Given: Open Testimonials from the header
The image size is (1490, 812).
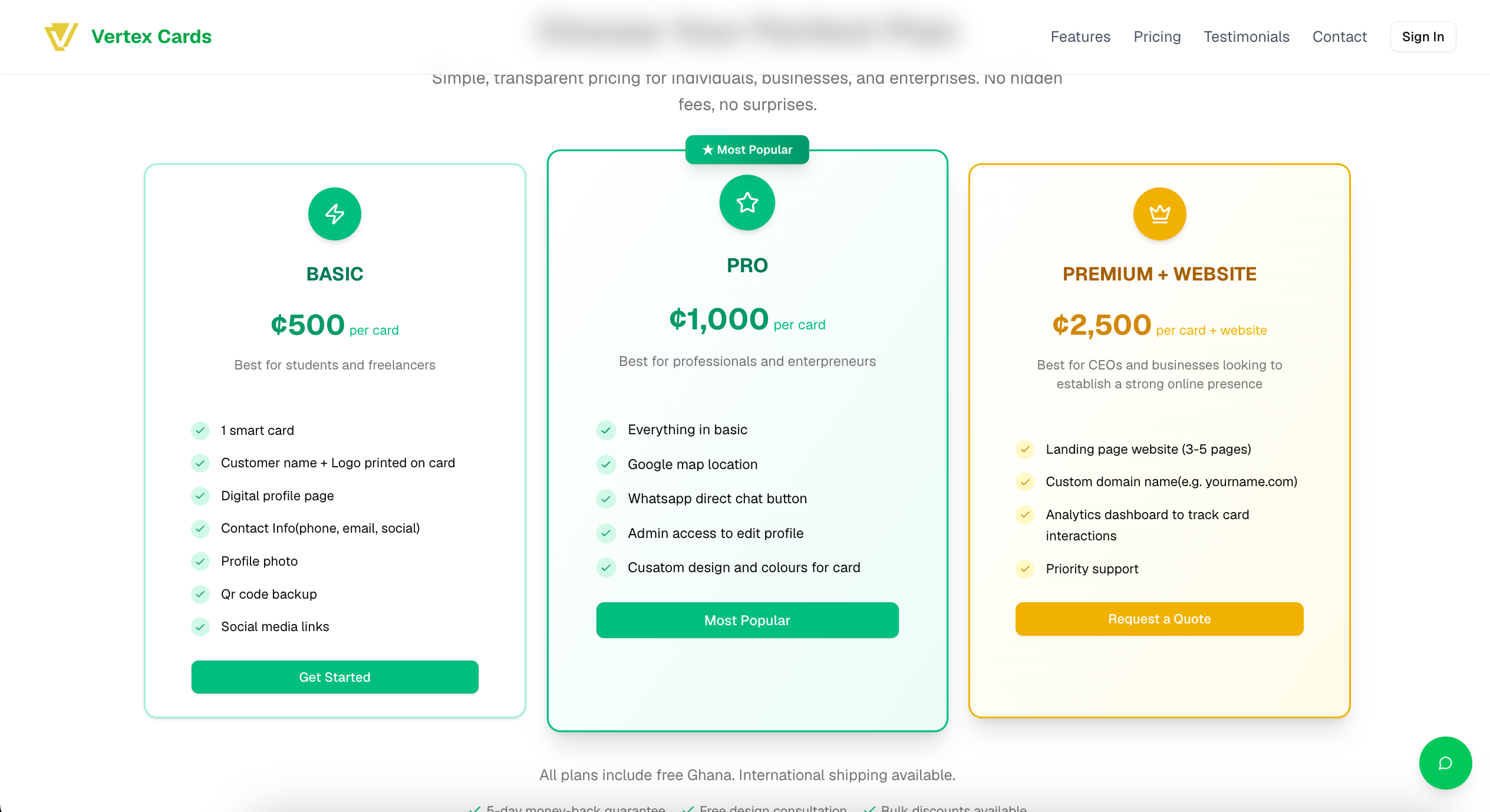Looking at the screenshot, I should (x=1247, y=37).
